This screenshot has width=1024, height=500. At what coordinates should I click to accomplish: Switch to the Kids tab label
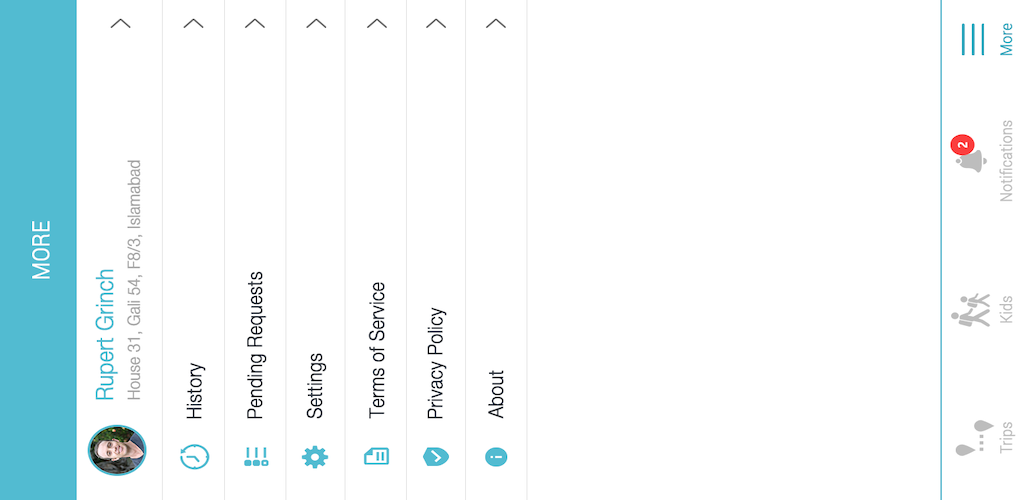pyautogui.click(x=1006, y=309)
